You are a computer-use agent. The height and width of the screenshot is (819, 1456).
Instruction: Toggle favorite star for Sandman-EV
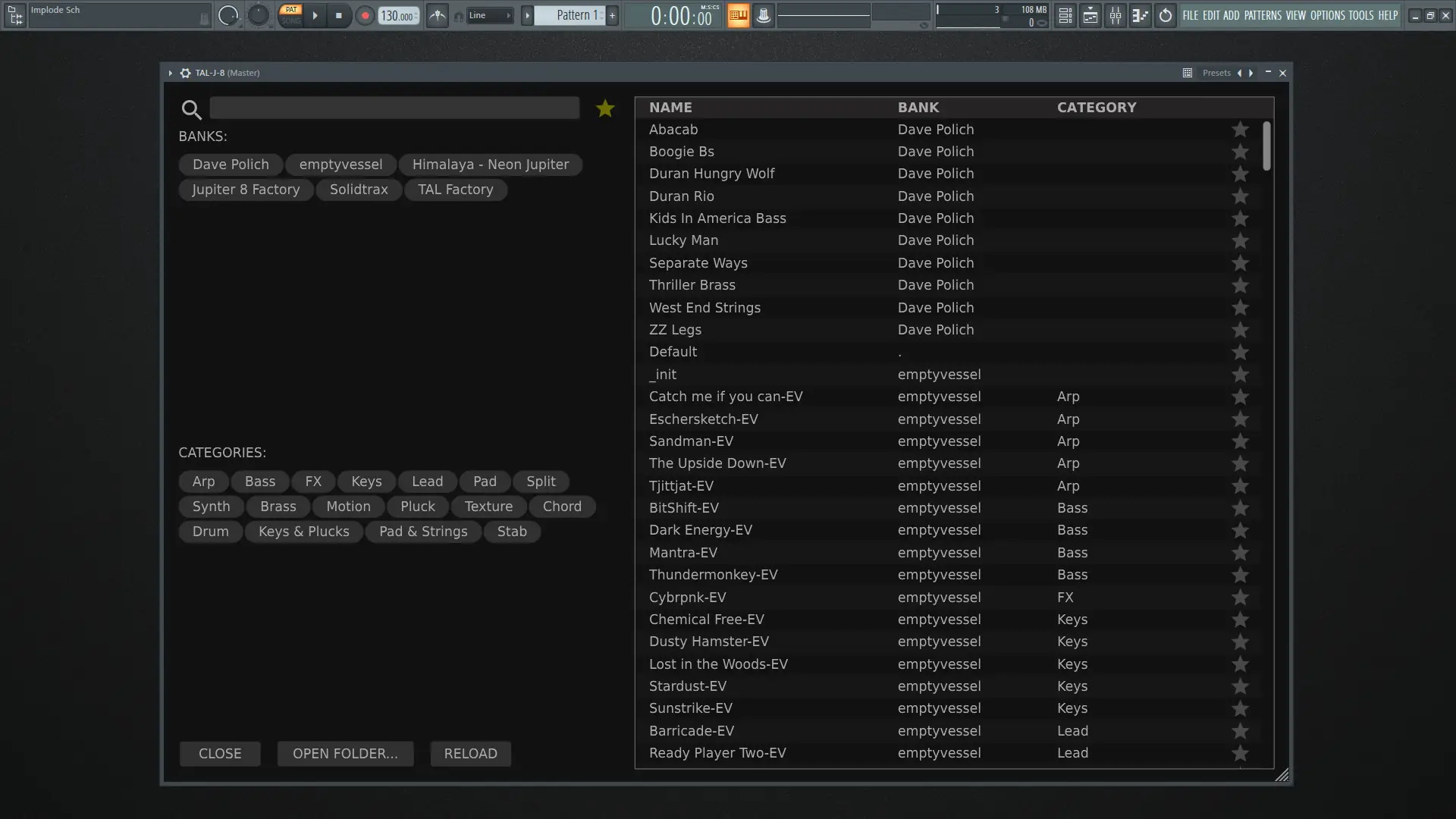pos(1240,441)
